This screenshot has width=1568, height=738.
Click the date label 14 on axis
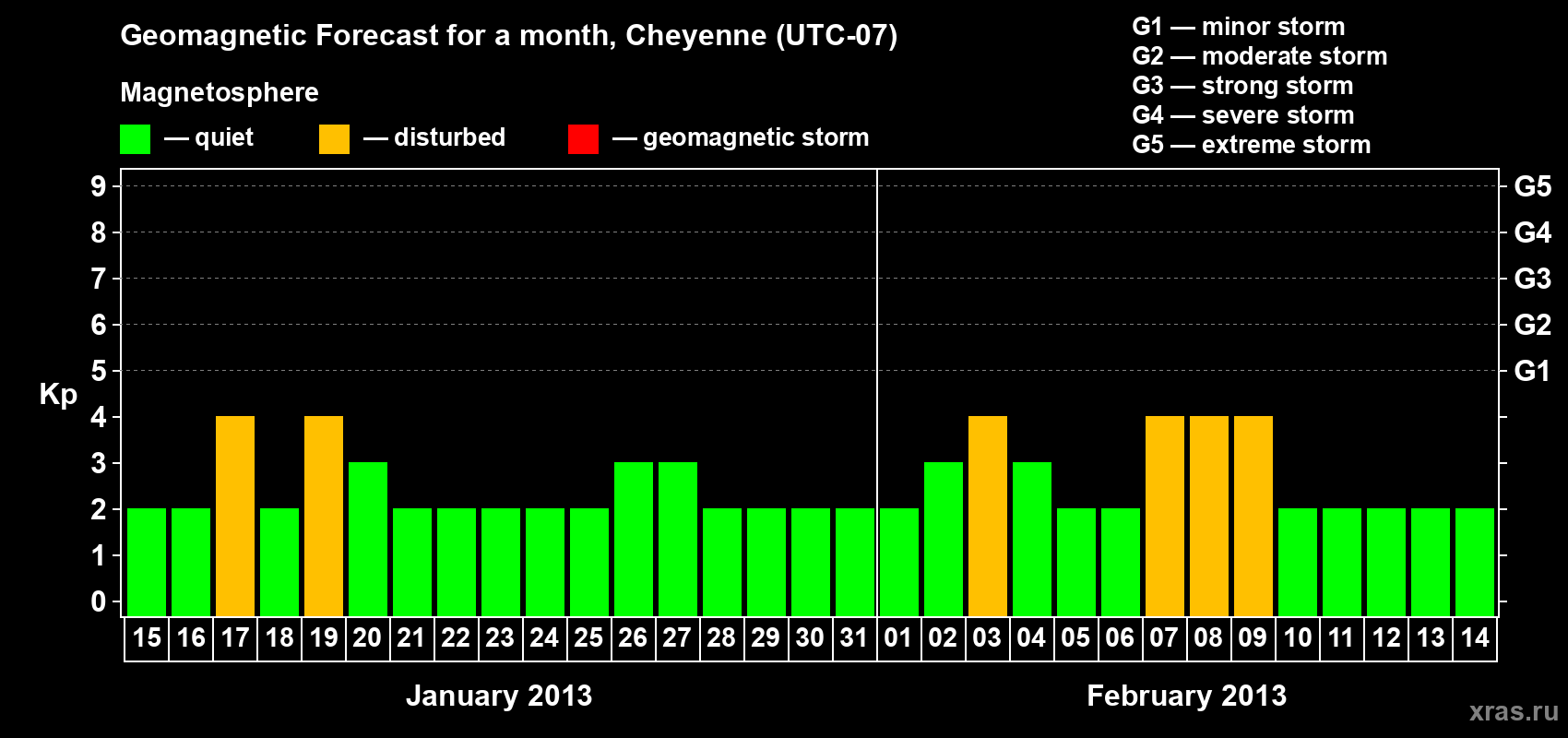point(1475,638)
